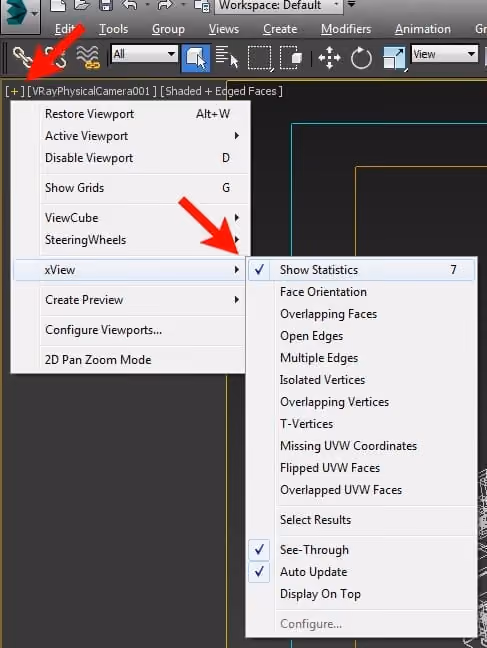Expand the Active Viewport submenu
The image size is (487, 648).
[x=130, y=136]
